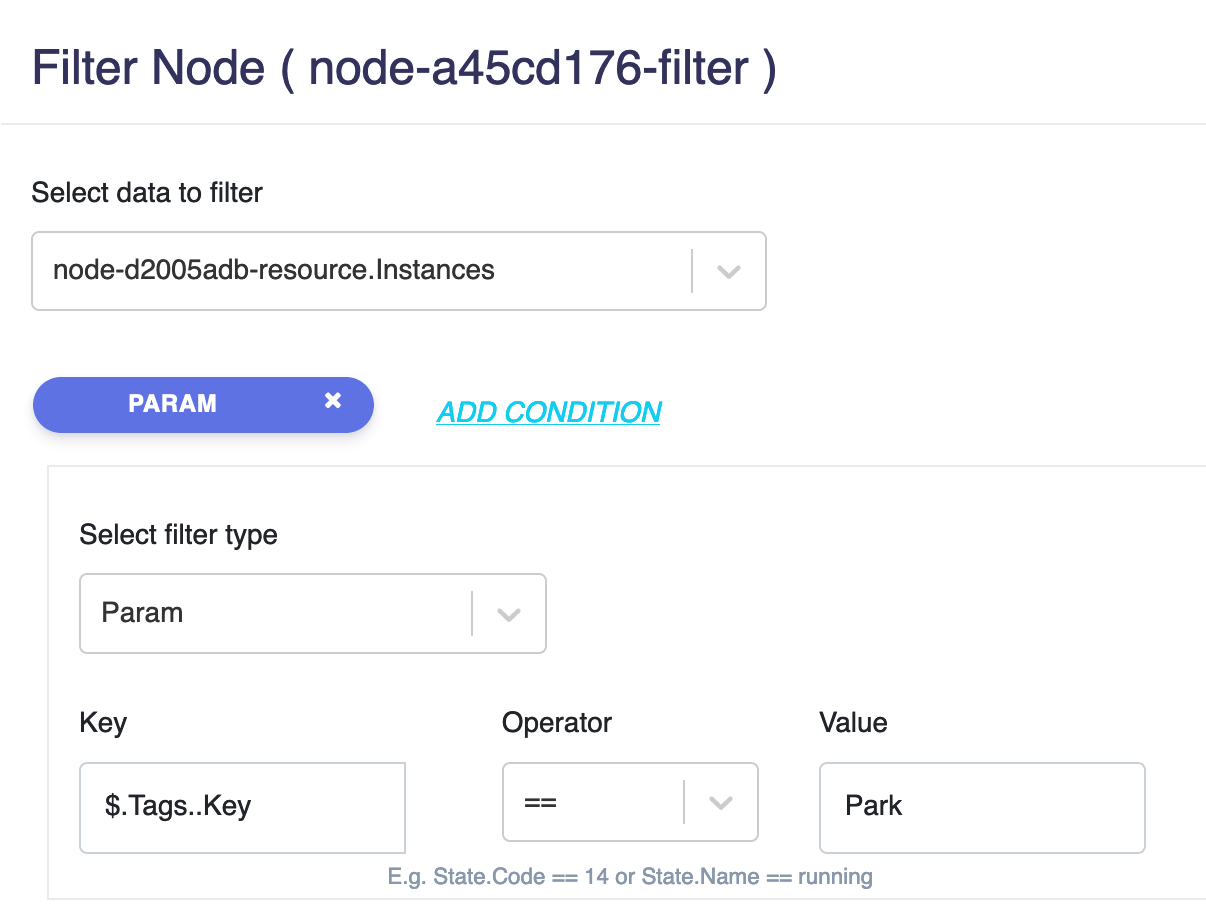Click the 'Select data to filter' label
The image size is (1206, 923).
click(147, 192)
